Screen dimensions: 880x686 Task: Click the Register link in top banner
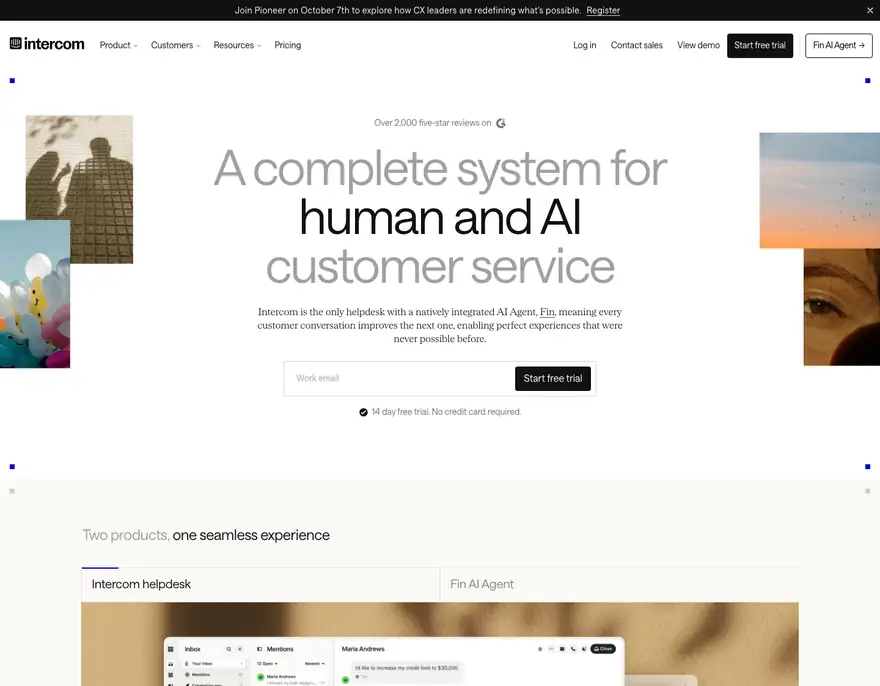[x=603, y=10]
